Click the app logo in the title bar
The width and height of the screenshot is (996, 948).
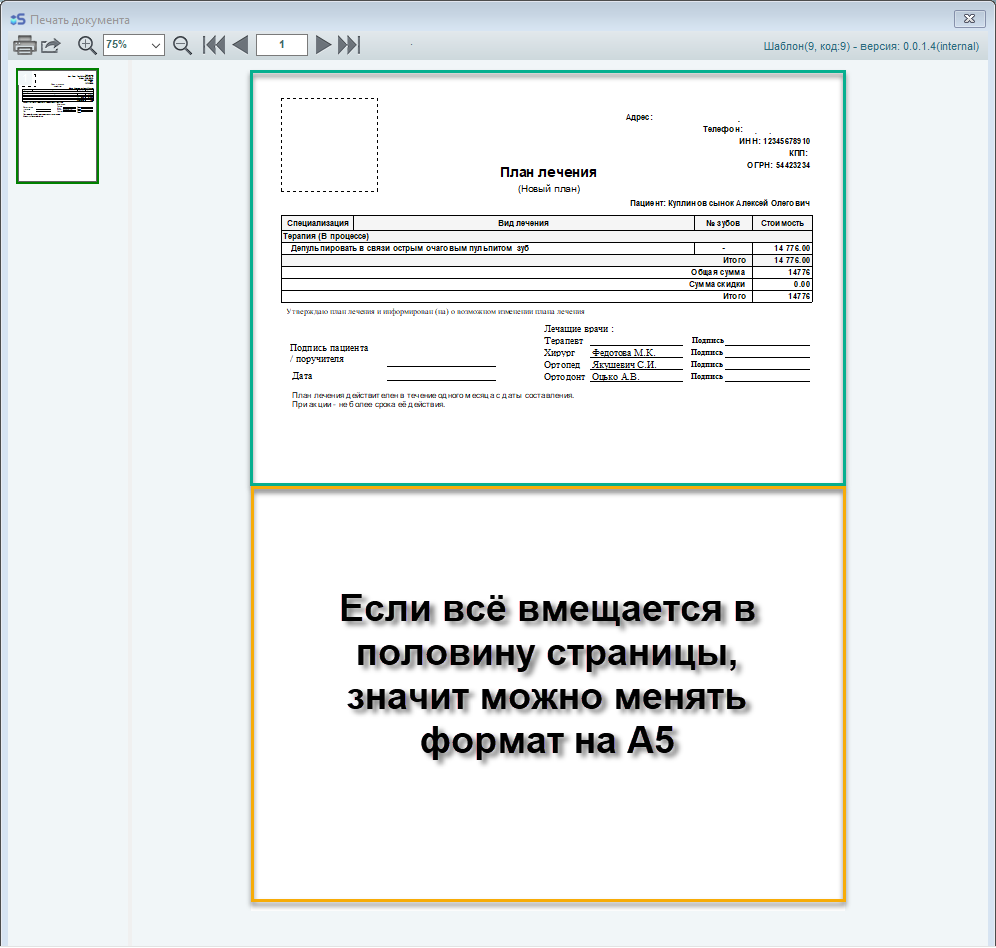click(x=16, y=19)
